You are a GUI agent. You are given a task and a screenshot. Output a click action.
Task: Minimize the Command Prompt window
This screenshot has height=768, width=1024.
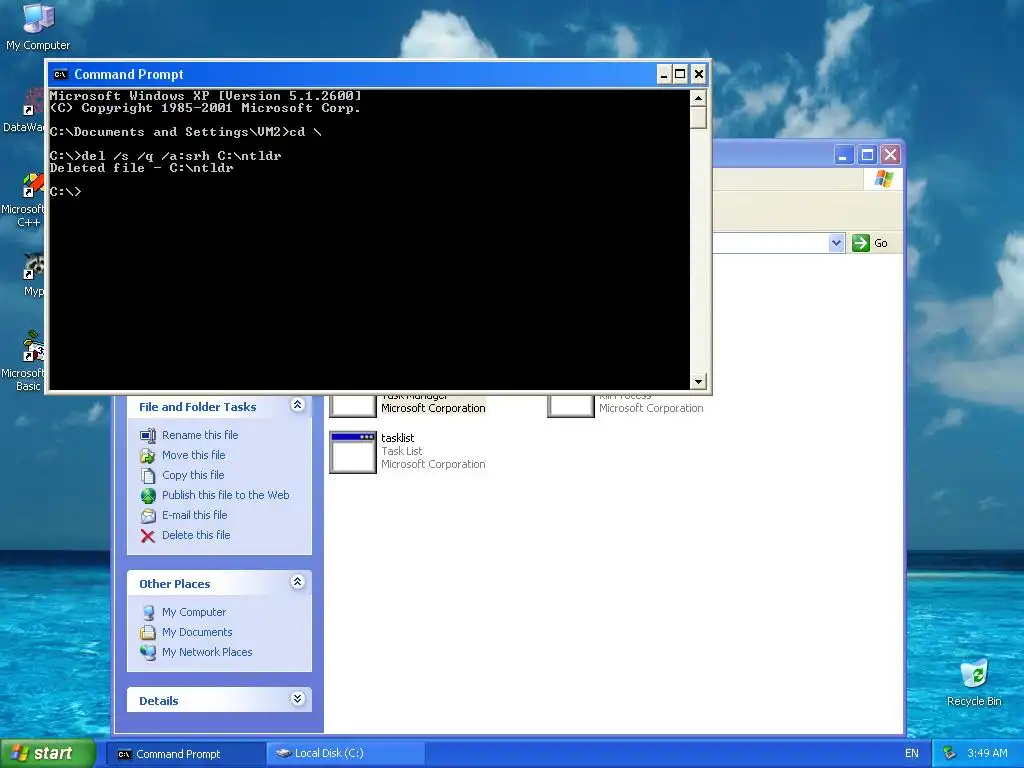tap(664, 74)
